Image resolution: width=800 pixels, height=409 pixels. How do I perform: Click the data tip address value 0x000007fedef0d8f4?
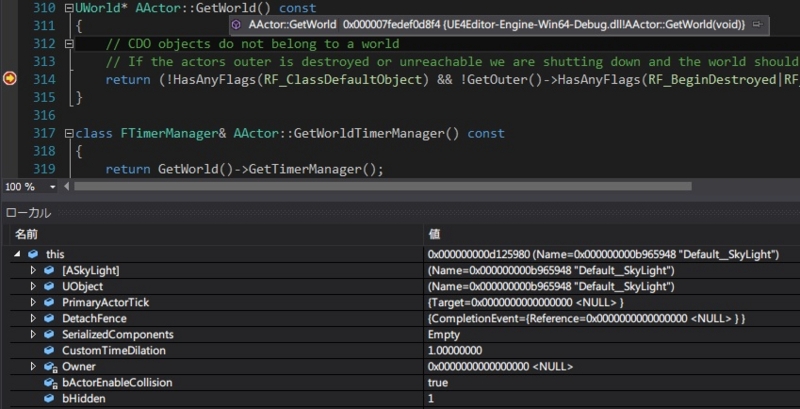pos(391,24)
